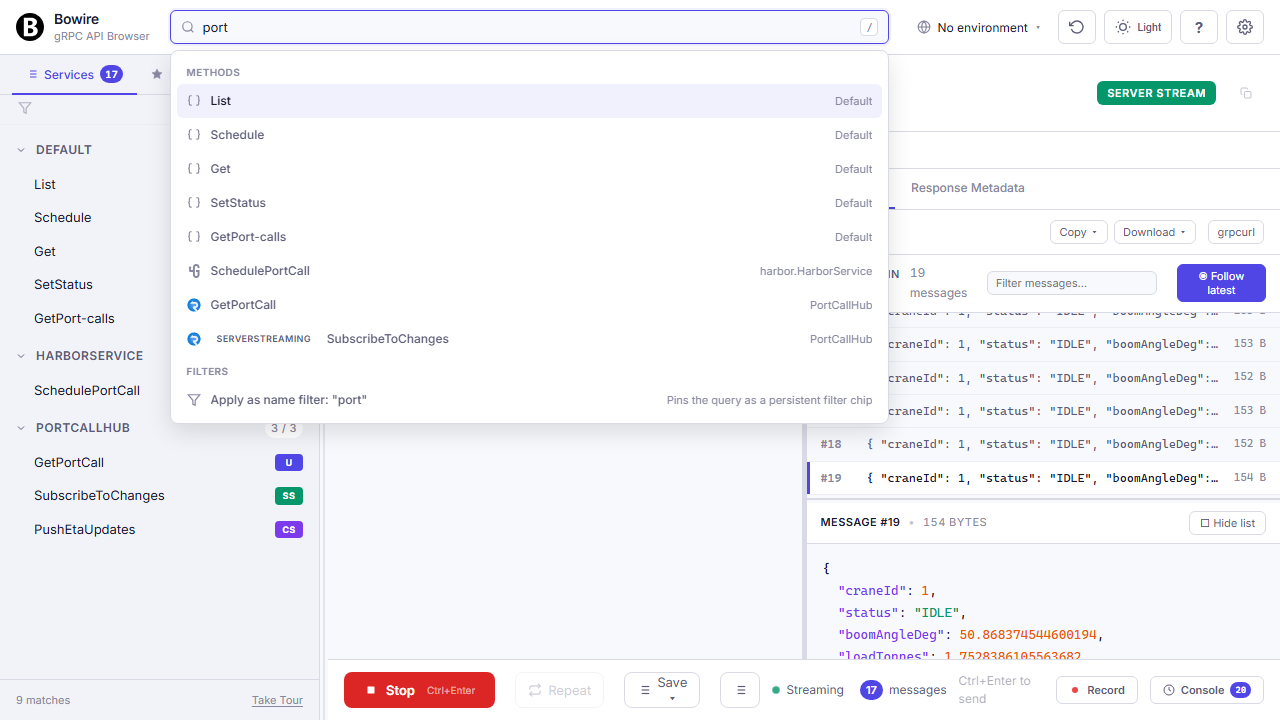Click the SignalR icon beside GetPortCall result
The width and height of the screenshot is (1280, 720).
tap(194, 305)
